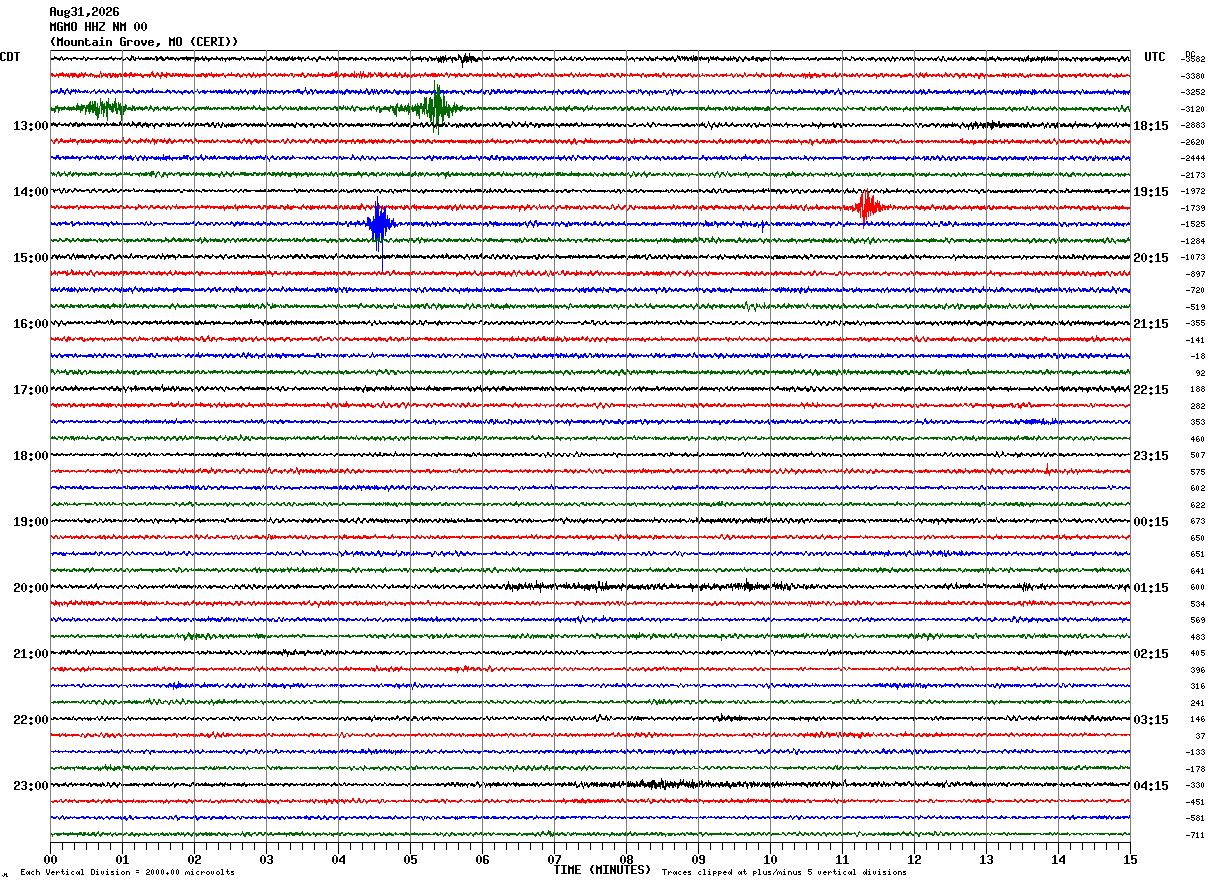Click minute 00 on the time axis
This screenshot has height=886, width=1210.
50,859
